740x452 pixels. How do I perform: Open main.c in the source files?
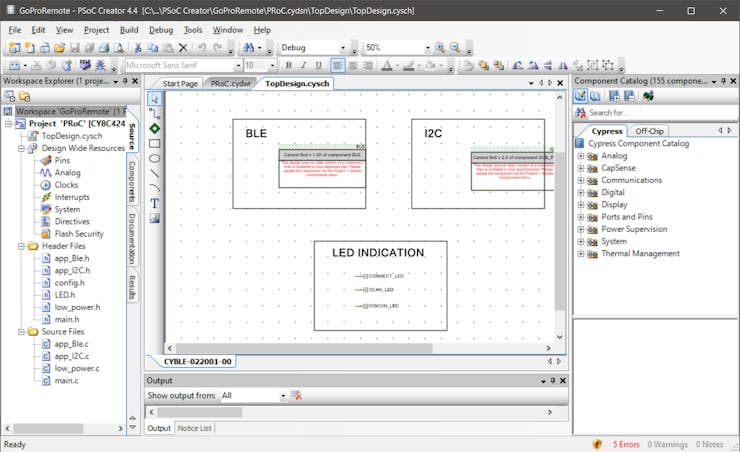(x=66, y=381)
